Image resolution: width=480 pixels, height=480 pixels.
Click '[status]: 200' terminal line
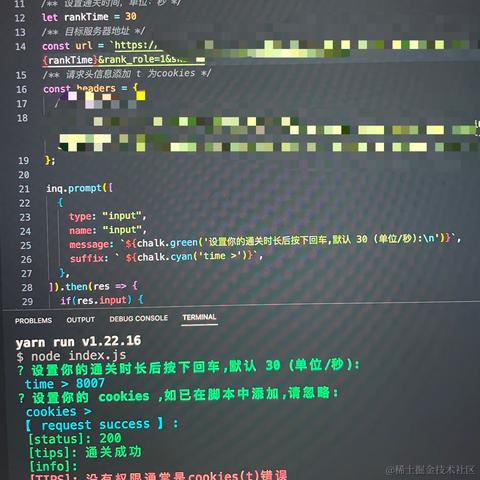(x=75, y=439)
